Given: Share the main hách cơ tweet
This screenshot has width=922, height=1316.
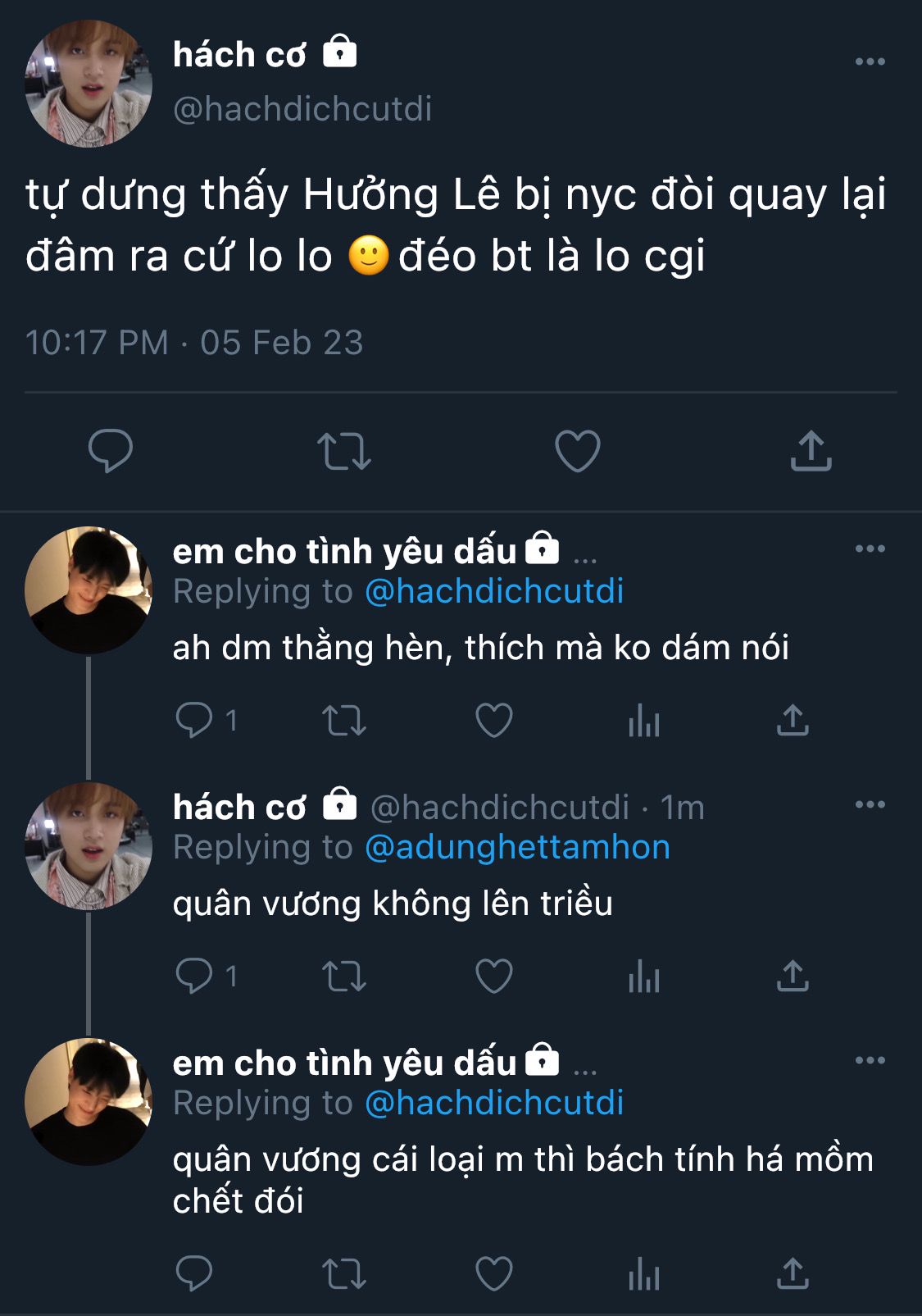Looking at the screenshot, I should click(811, 450).
